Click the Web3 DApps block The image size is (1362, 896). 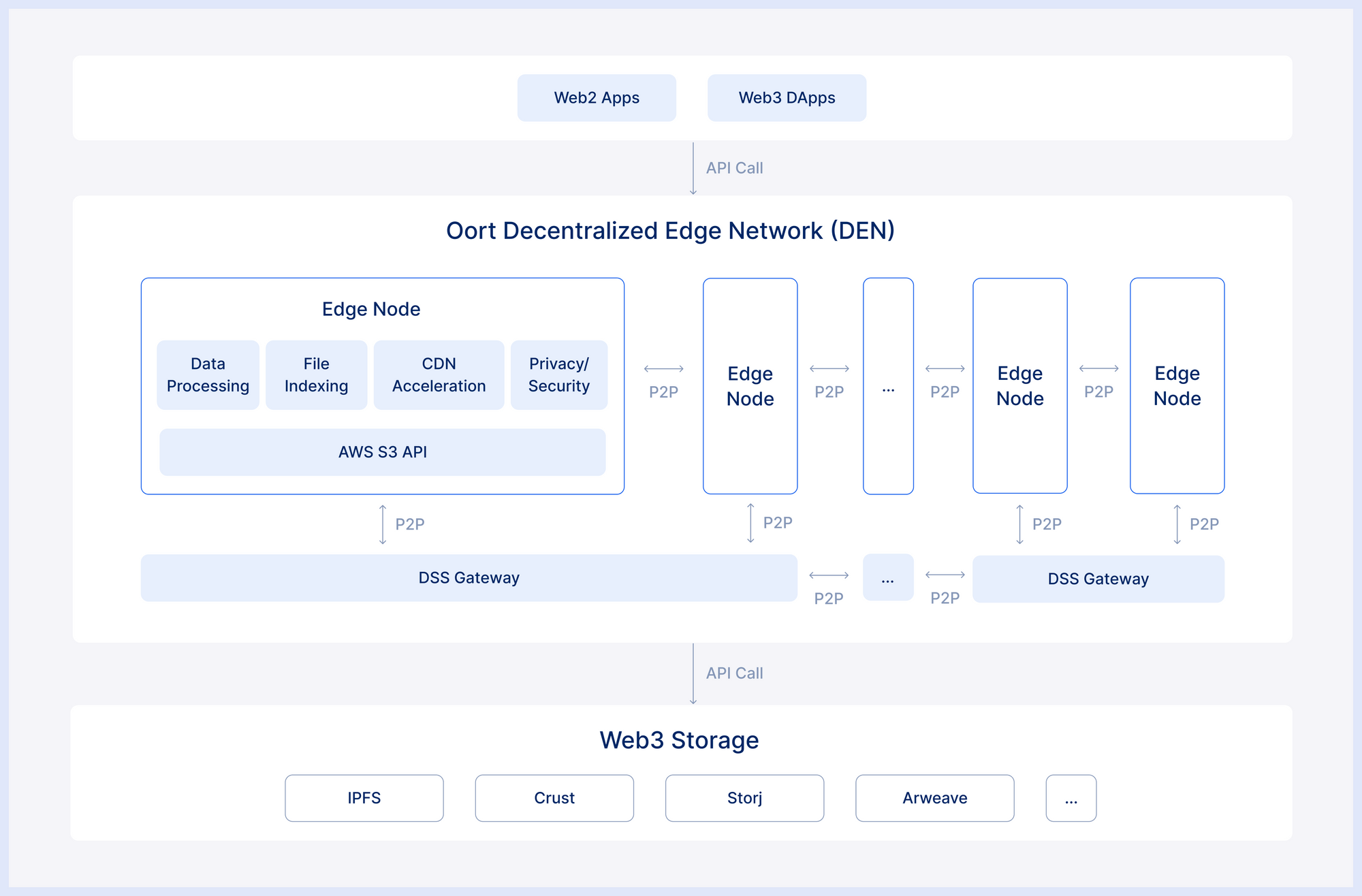(x=787, y=97)
